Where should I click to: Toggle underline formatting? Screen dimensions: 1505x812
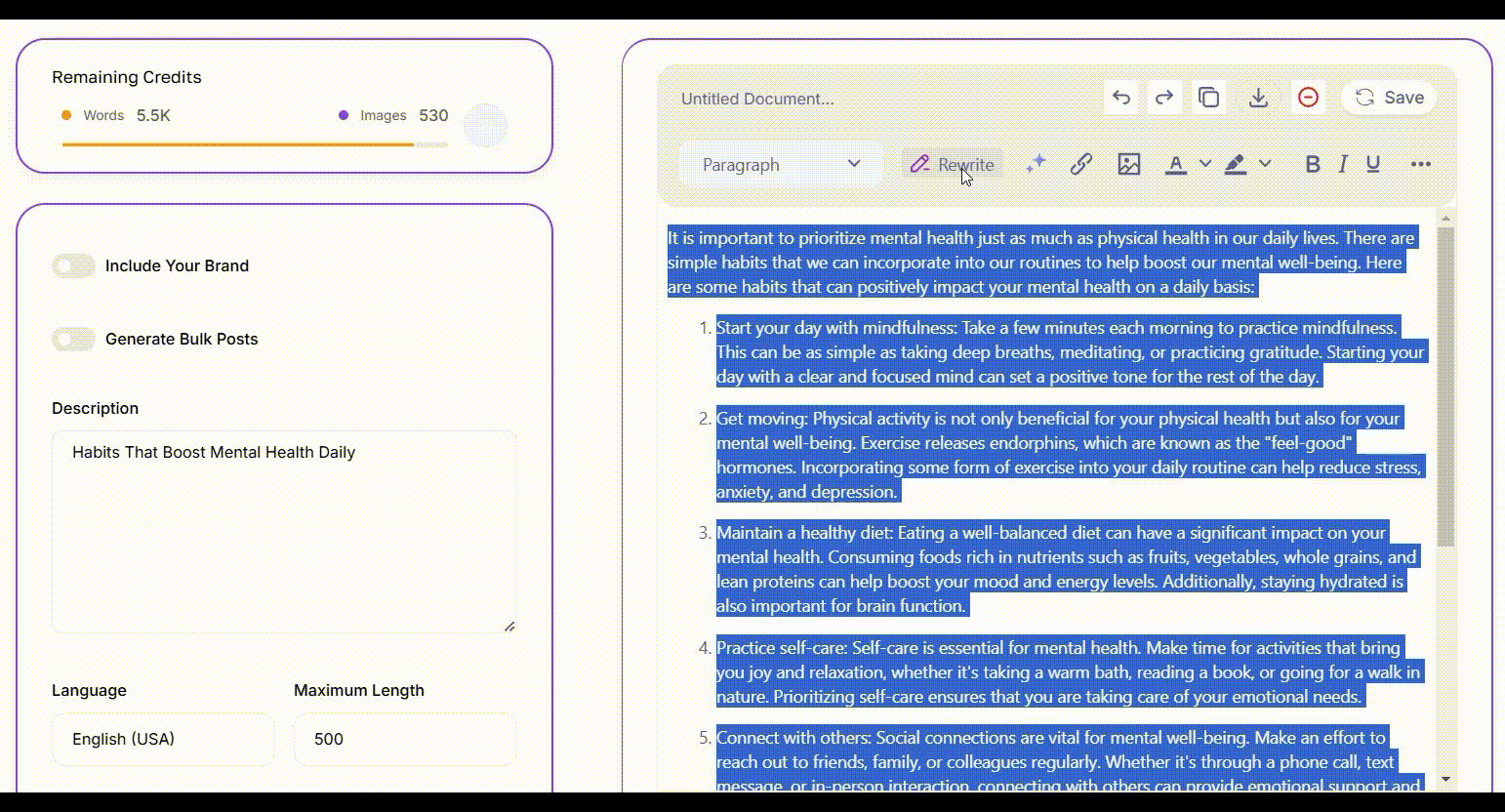[x=1373, y=164]
